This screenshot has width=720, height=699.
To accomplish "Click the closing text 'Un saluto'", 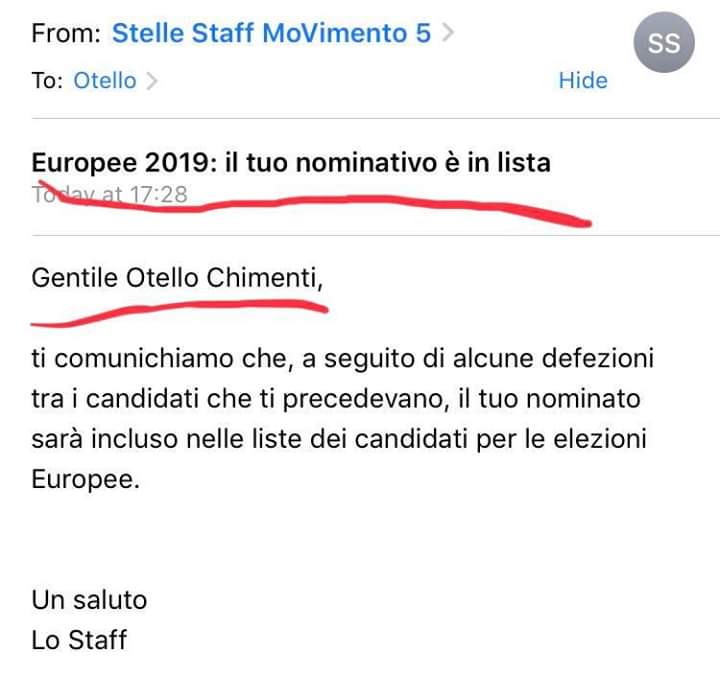I will click(89, 600).
